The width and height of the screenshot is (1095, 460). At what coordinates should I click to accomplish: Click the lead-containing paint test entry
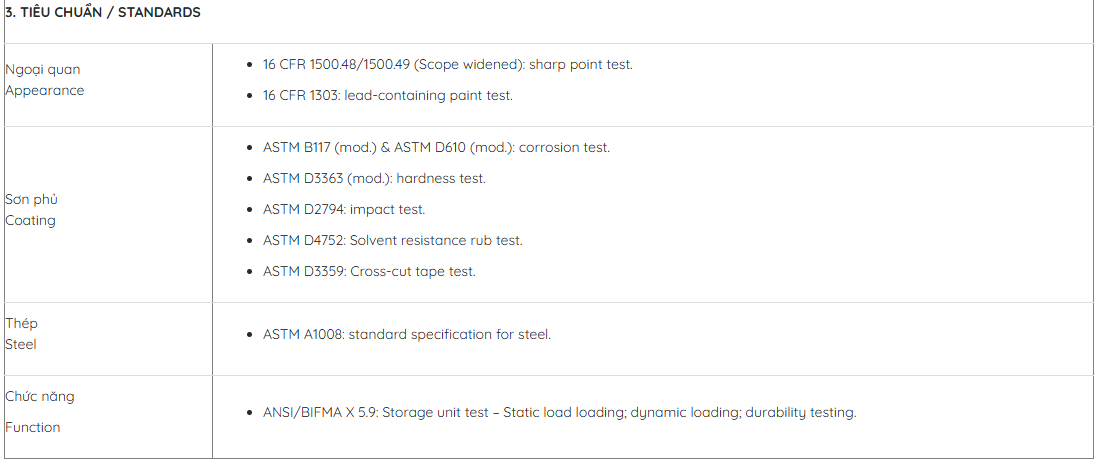click(388, 96)
